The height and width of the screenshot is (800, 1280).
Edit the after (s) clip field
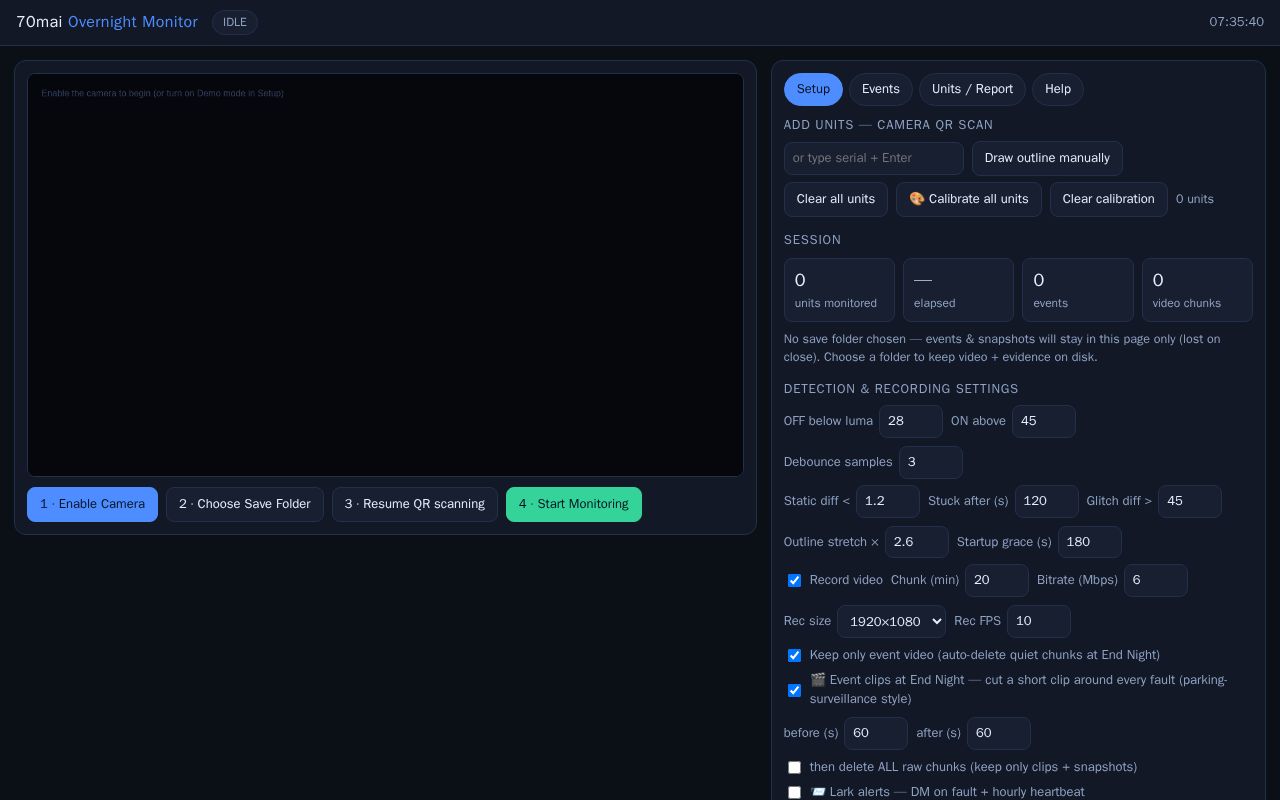tap(999, 733)
